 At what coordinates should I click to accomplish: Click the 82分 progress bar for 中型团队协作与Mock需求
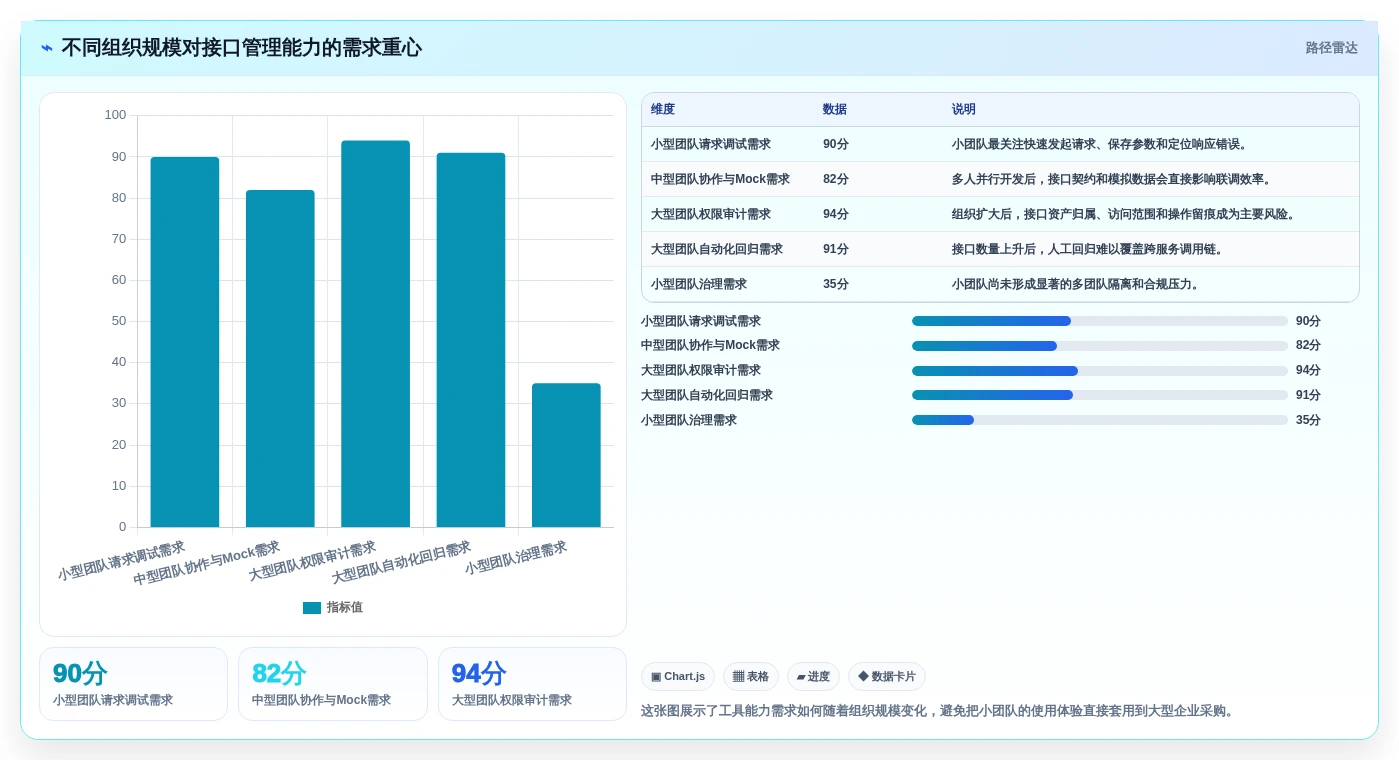(x=1100, y=346)
